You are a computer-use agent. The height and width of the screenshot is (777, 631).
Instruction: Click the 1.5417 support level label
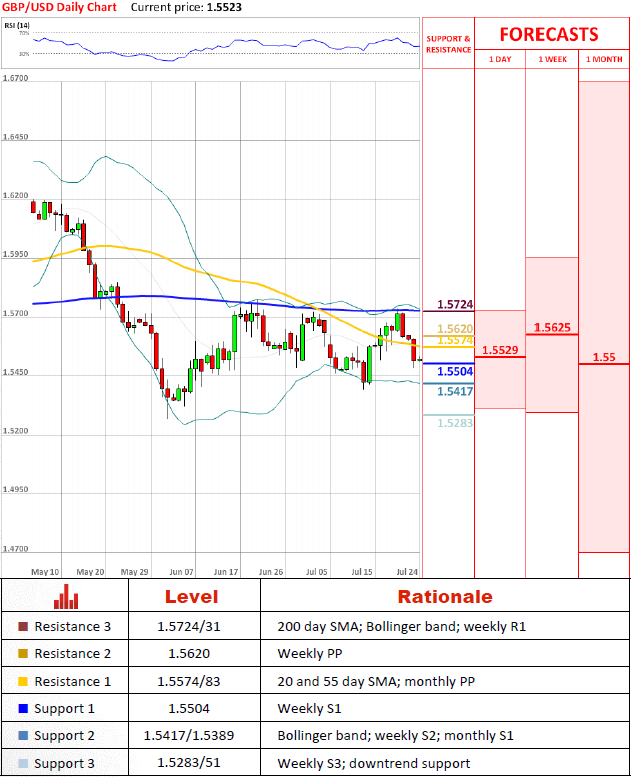pyautogui.click(x=455, y=391)
